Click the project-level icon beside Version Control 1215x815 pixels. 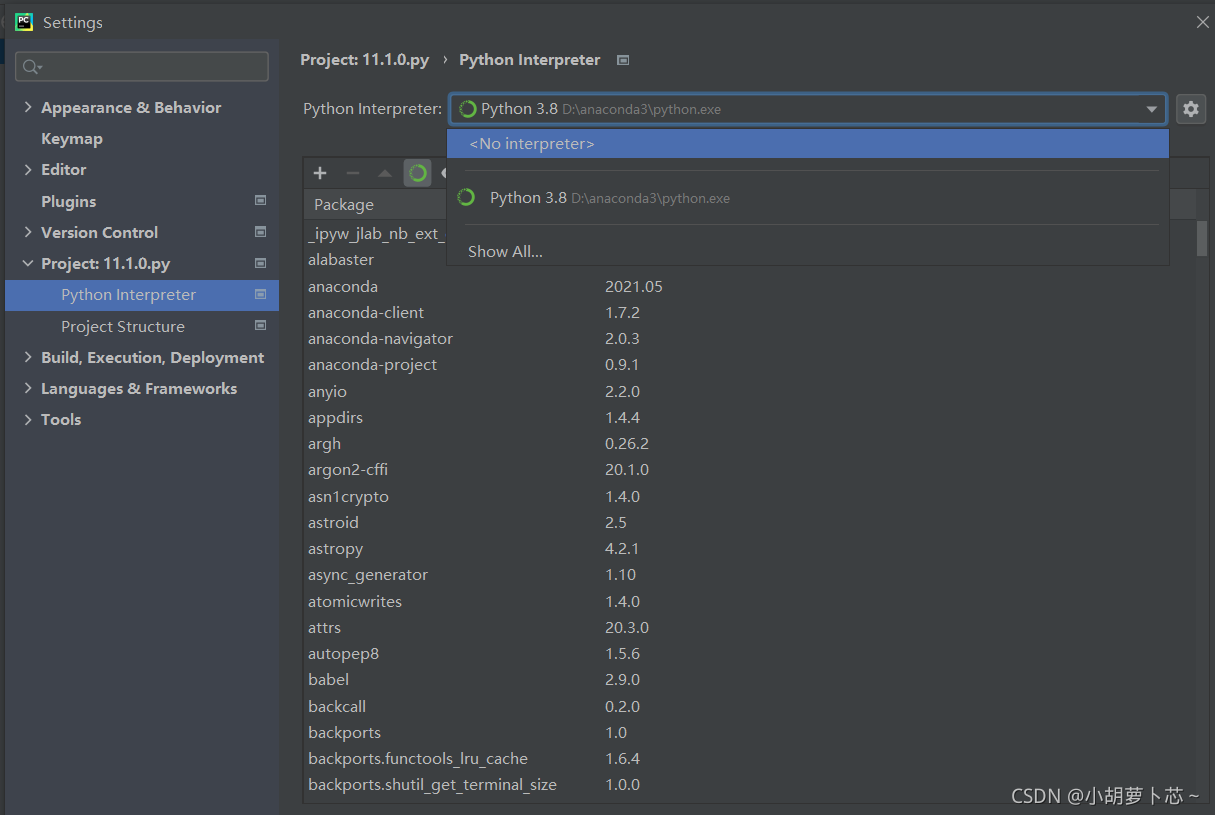pyautogui.click(x=261, y=232)
